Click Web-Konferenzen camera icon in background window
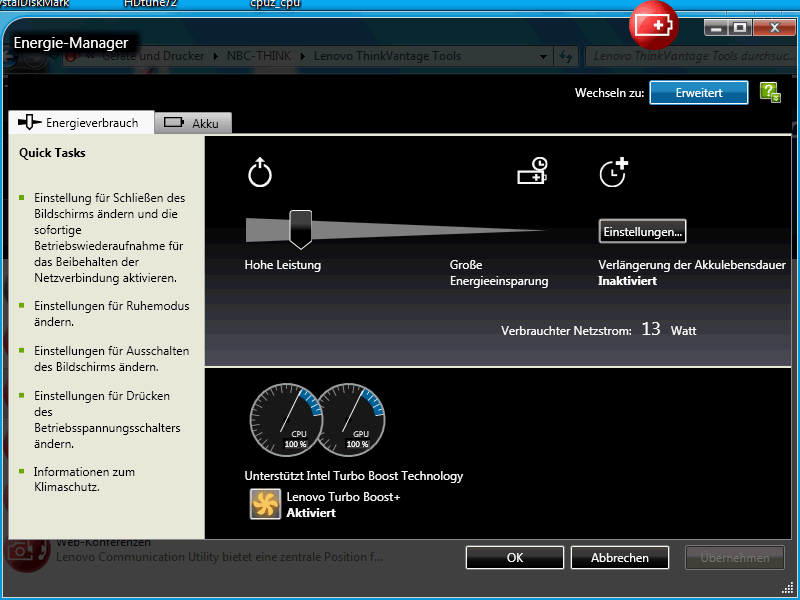Viewport: 800px width, 600px height. click(x=27, y=554)
